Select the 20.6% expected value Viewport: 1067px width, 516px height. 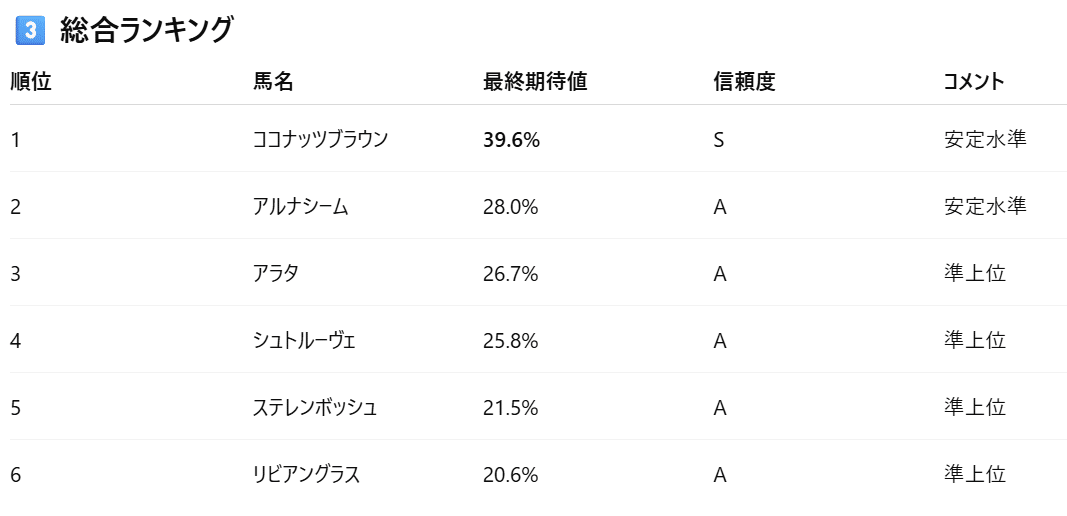coord(510,475)
